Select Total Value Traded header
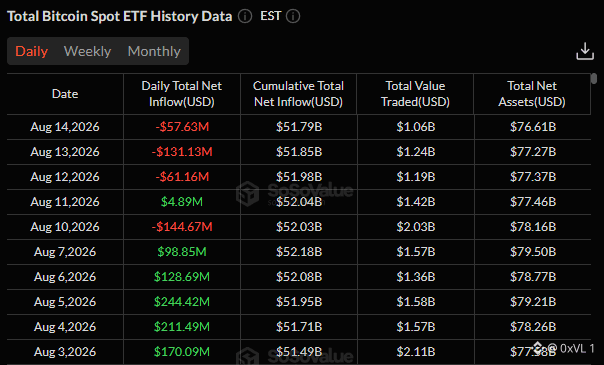This screenshot has width=604, height=365. point(415,94)
